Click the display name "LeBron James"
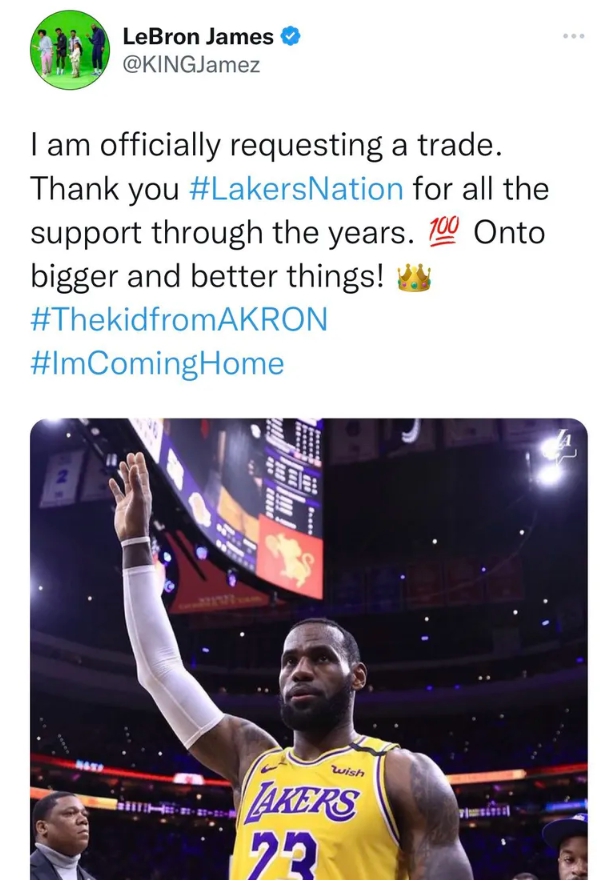Screen dimensions: 600x883 (x=198, y=37)
